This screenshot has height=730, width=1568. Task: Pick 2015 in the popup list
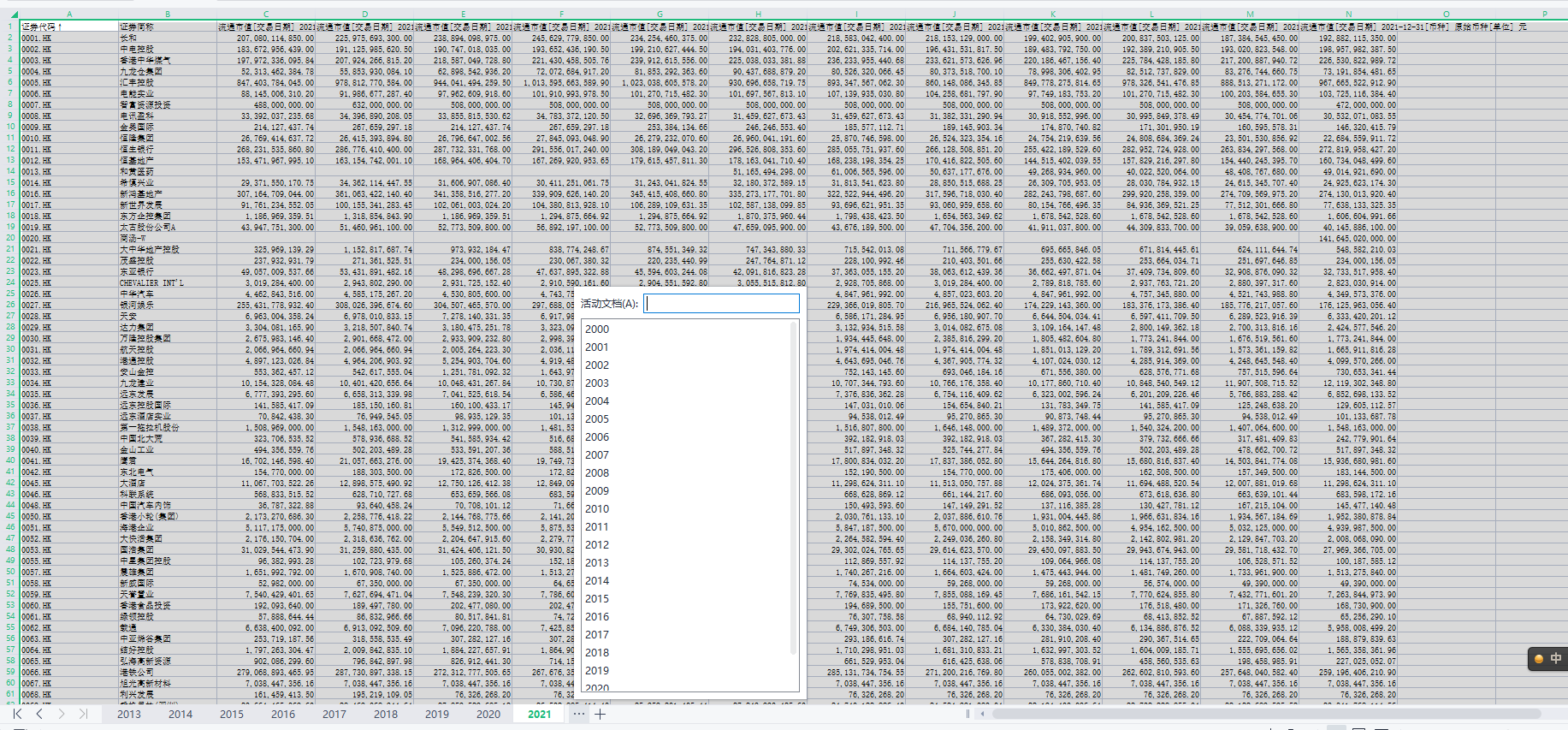coord(597,599)
